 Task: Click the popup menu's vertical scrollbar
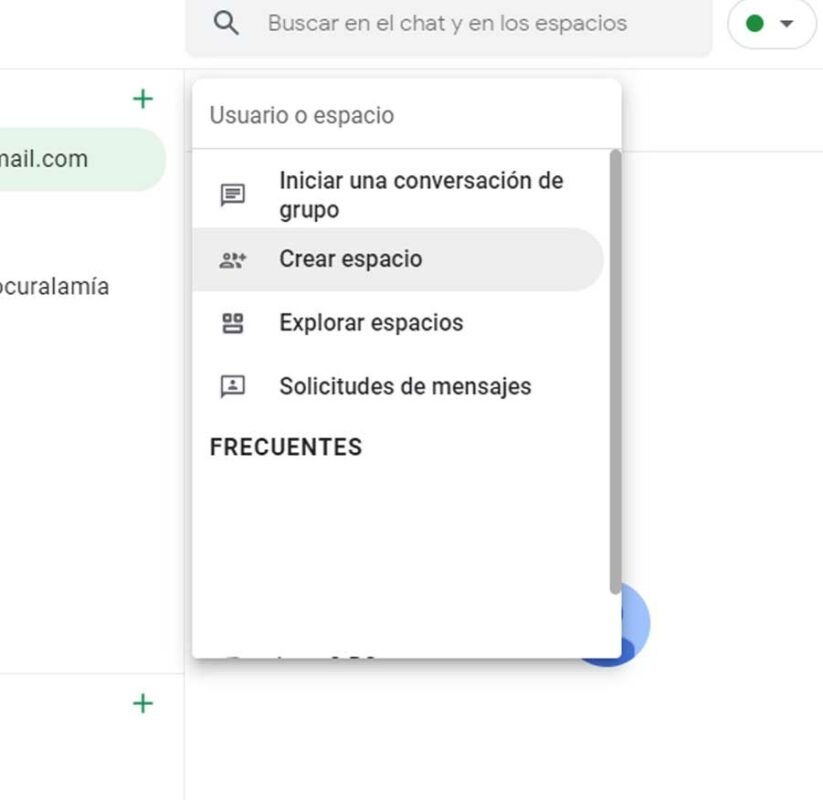(x=615, y=370)
